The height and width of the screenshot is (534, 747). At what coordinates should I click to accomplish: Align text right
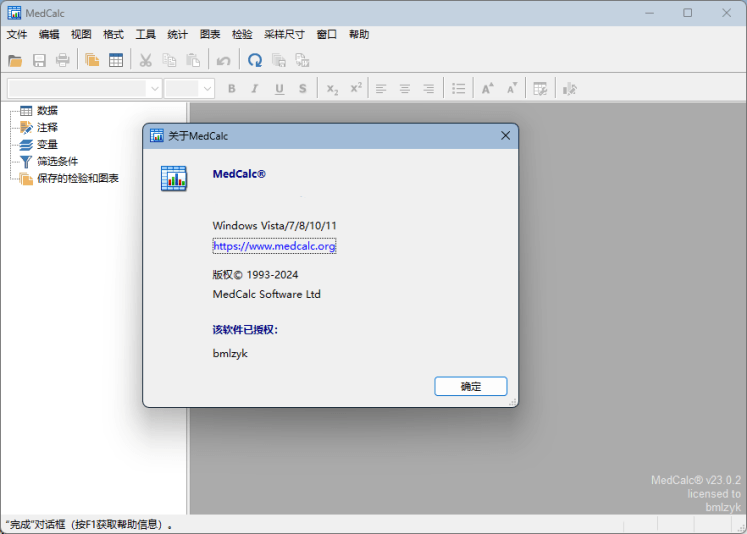click(x=428, y=89)
